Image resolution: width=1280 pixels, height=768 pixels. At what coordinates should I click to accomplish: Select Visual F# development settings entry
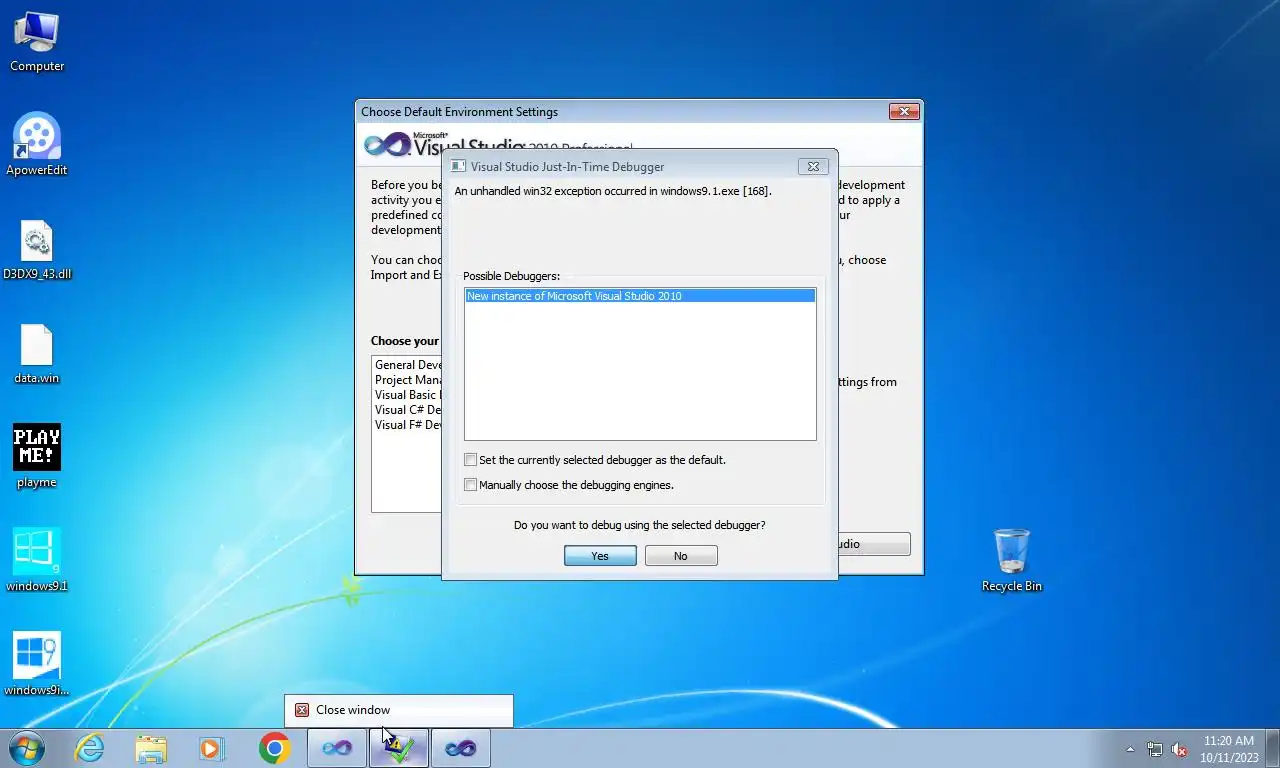pyautogui.click(x=407, y=425)
